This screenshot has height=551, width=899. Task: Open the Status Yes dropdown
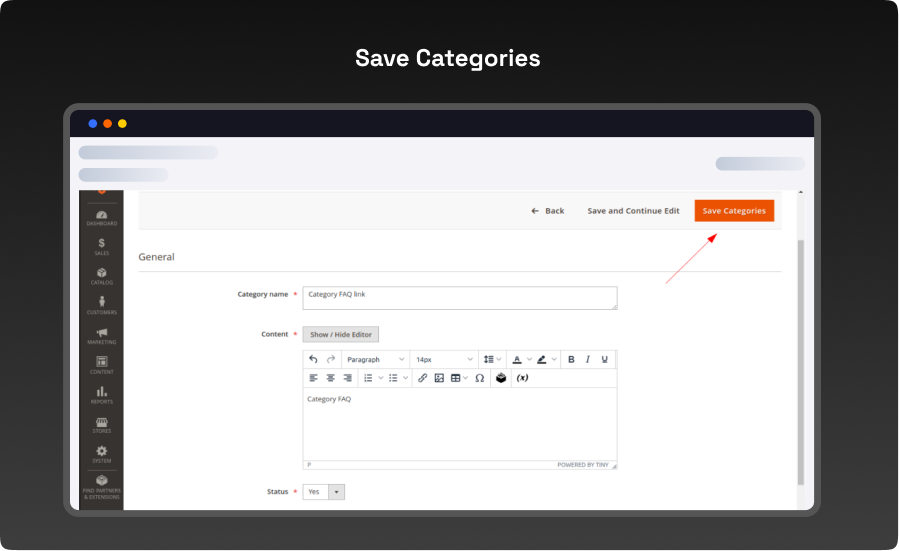[323, 492]
